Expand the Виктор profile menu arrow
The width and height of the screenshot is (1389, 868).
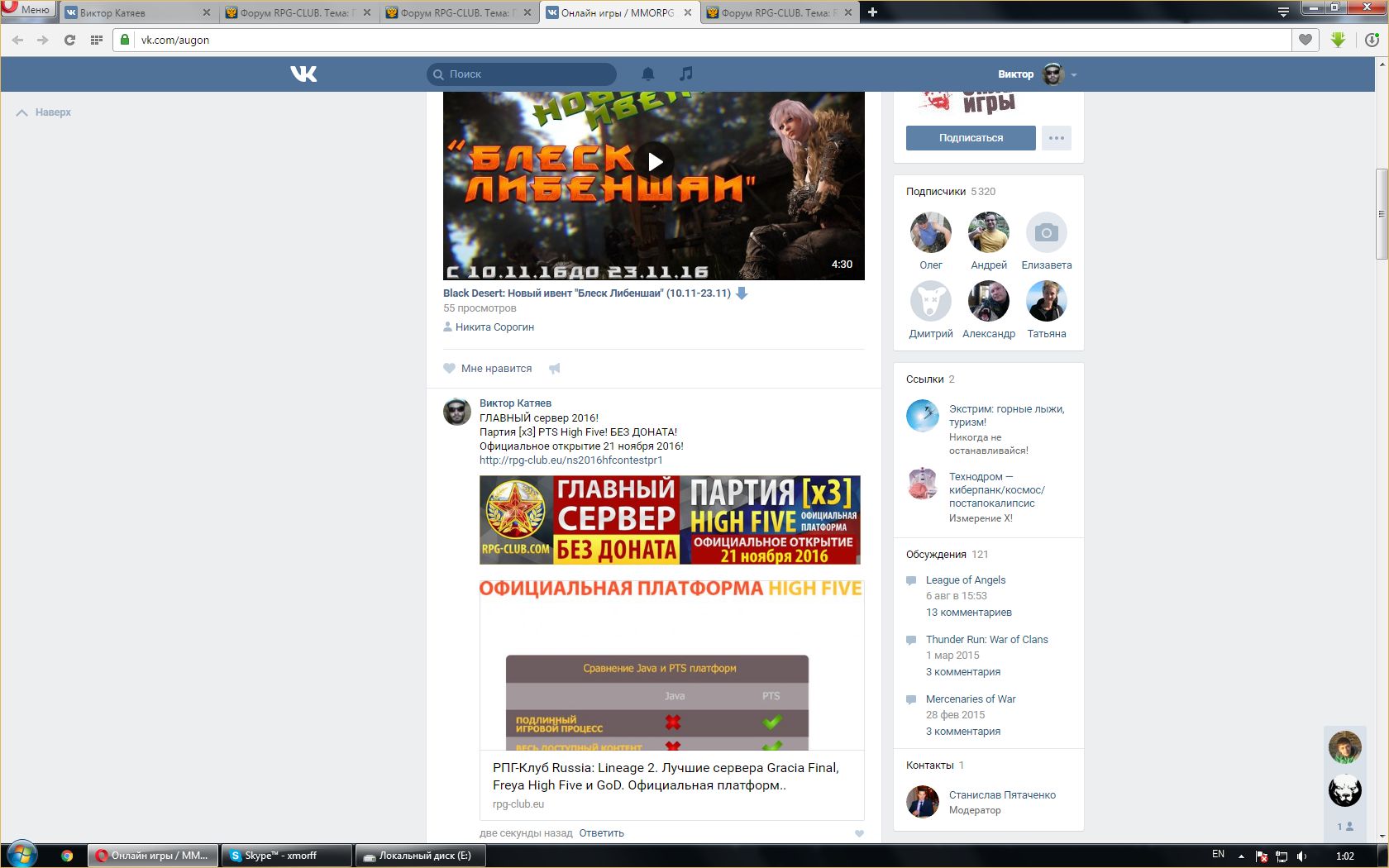pos(1074,75)
